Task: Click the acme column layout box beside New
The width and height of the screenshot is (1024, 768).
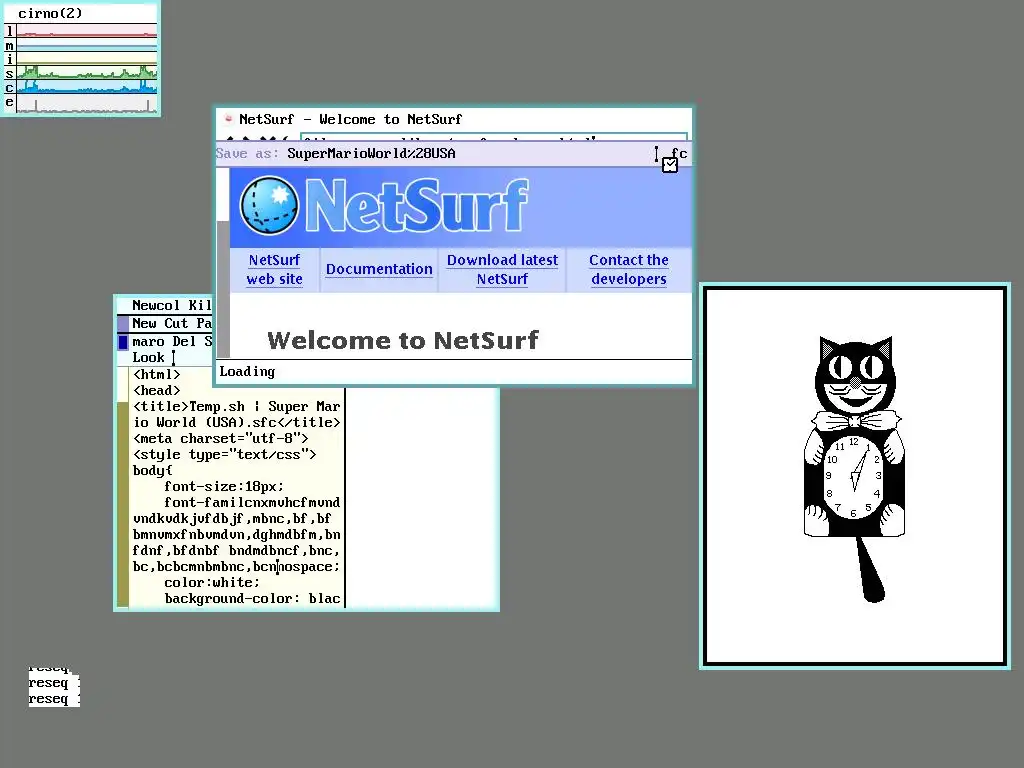Action: (x=123, y=323)
